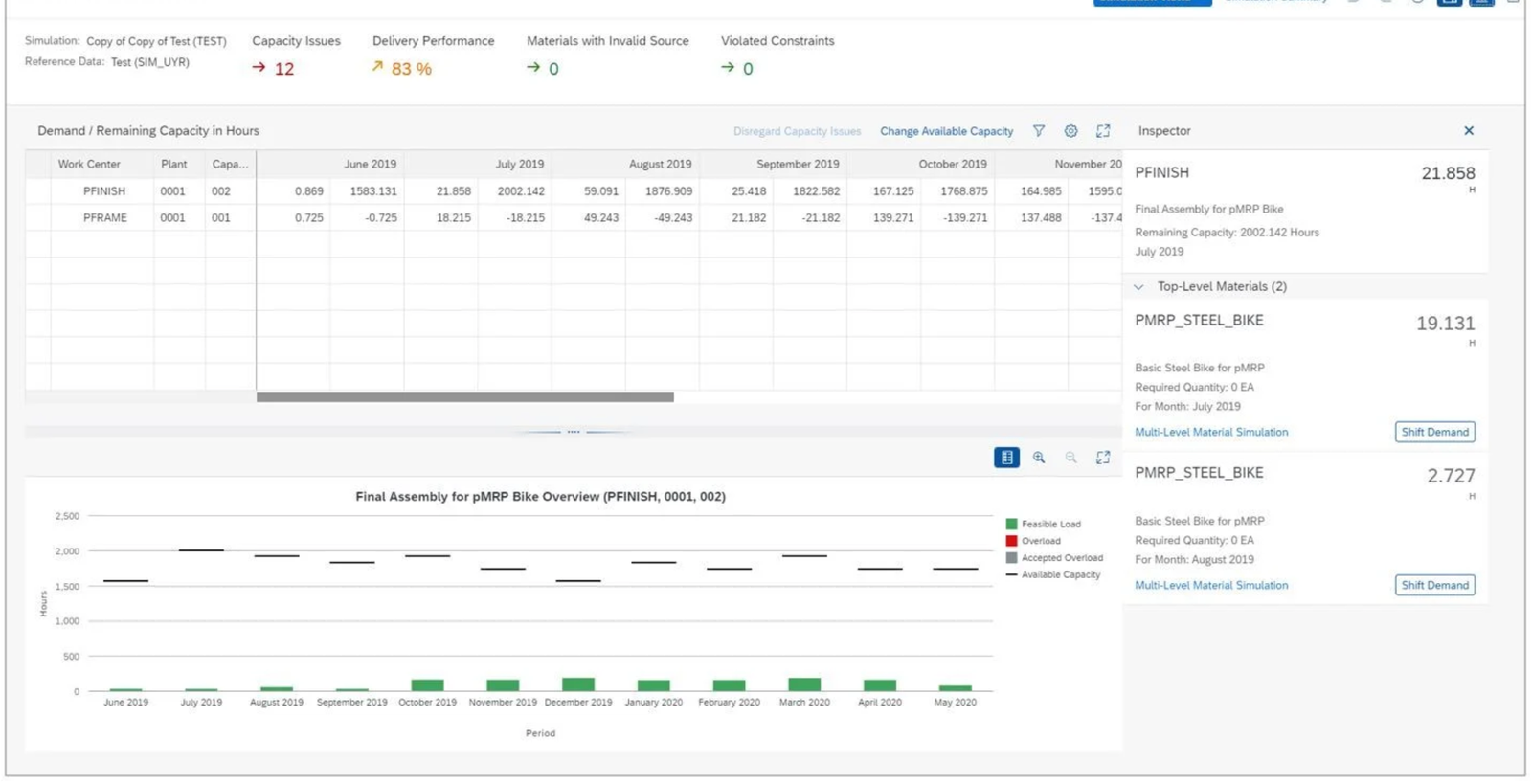Click PFINISH cell value 59.091
The height and width of the screenshot is (784, 1532).
point(601,191)
